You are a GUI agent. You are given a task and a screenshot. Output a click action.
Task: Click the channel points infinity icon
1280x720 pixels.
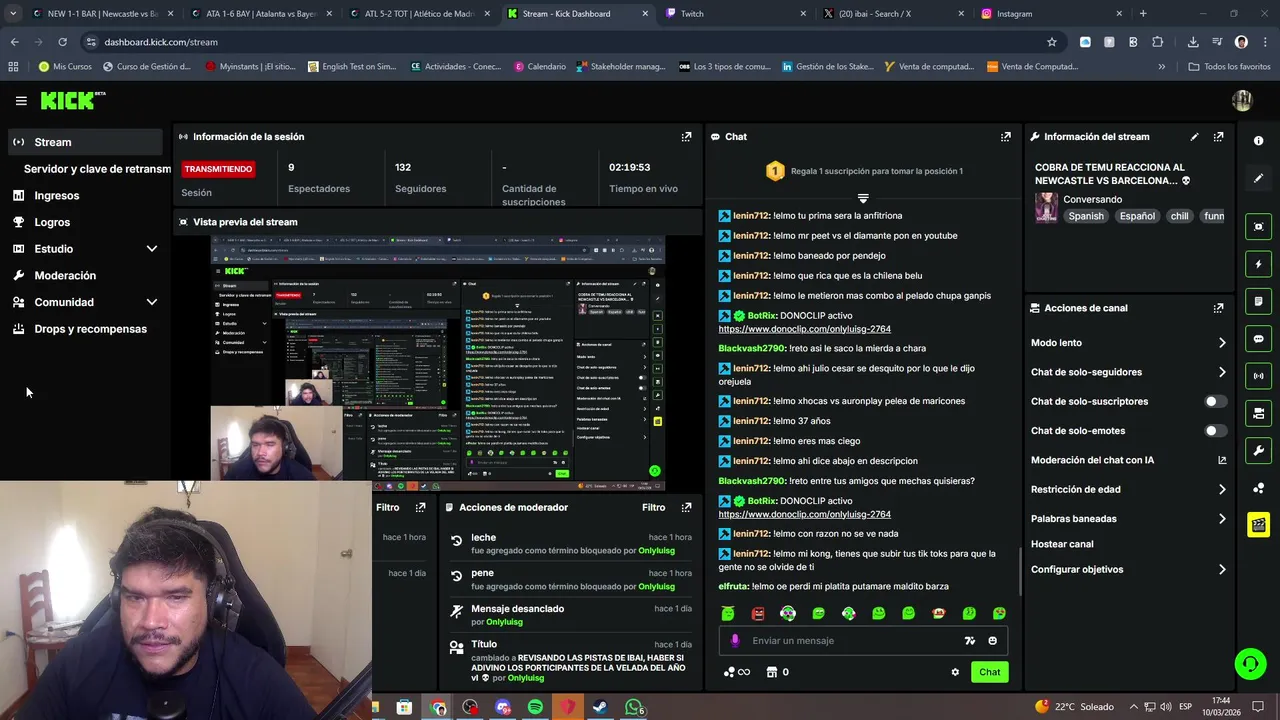tap(736, 672)
